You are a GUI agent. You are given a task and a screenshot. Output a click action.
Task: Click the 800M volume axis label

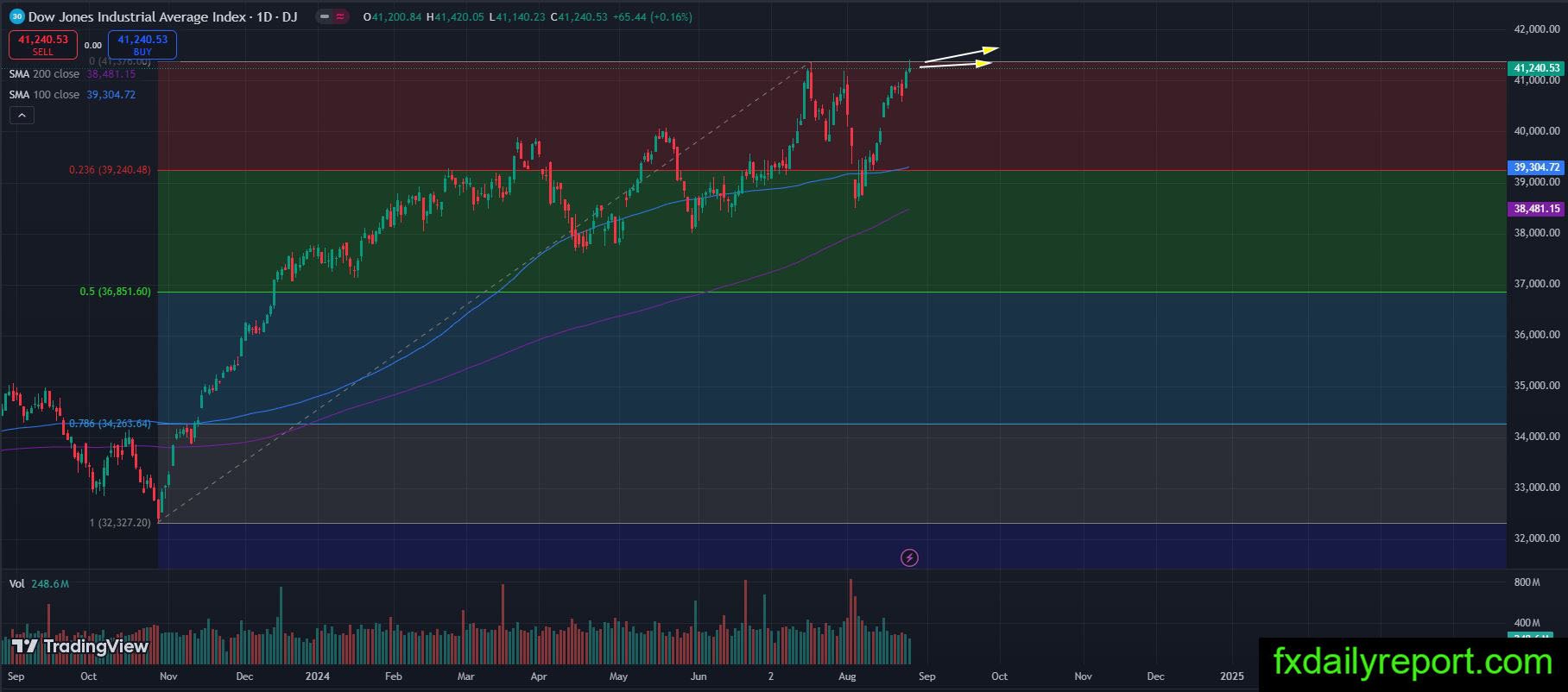pos(1527,582)
